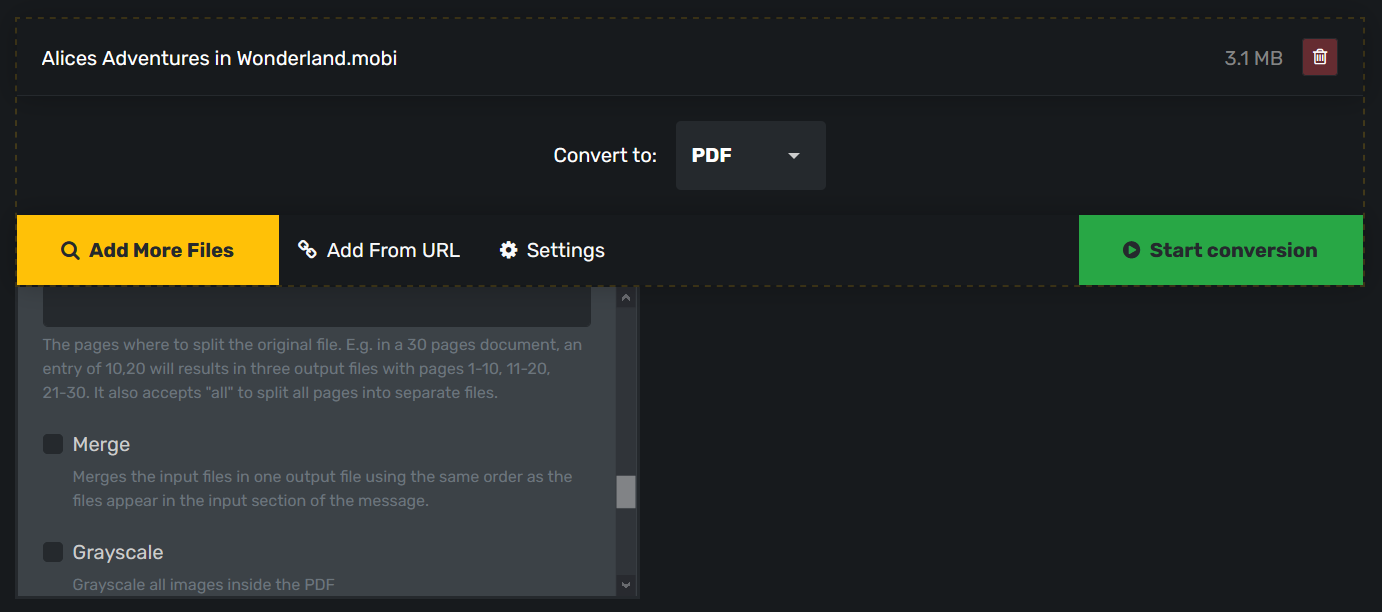1382x612 pixels.
Task: Click the Grayscale option label
Action: click(118, 552)
